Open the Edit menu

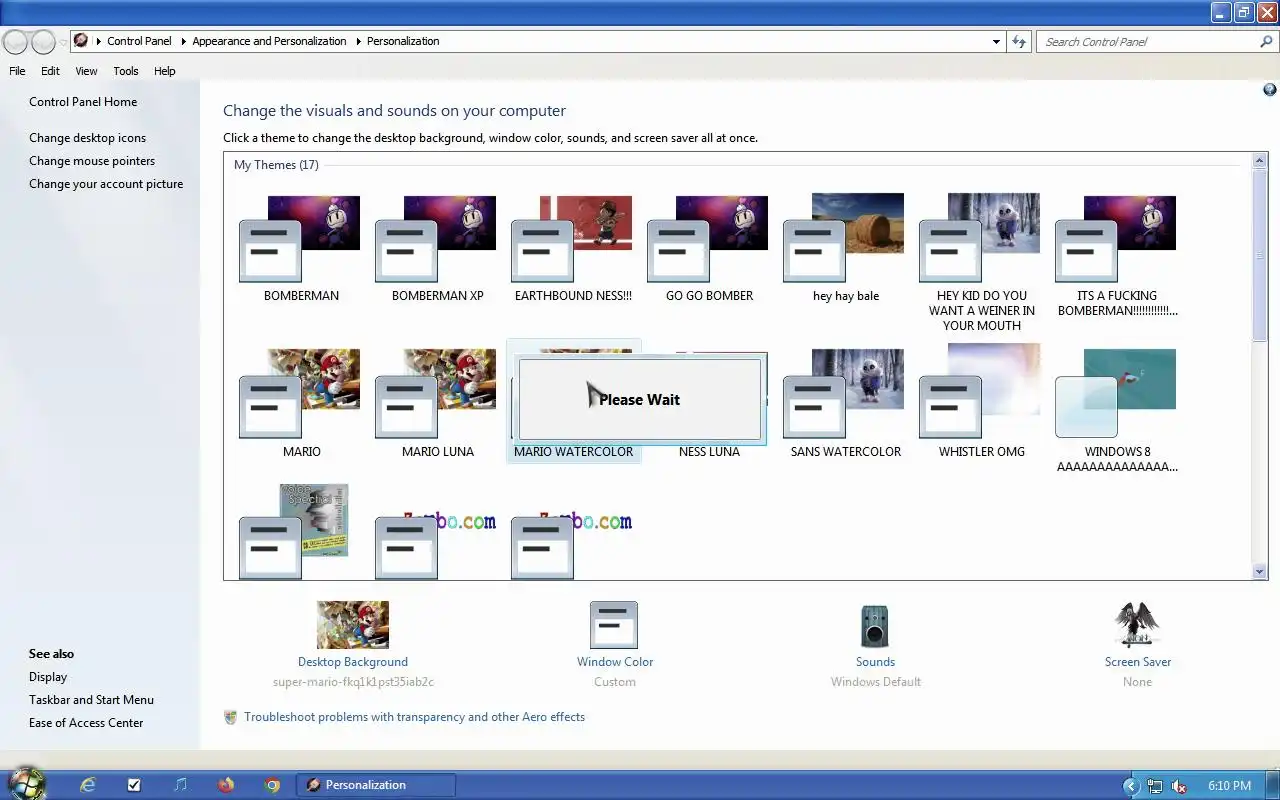(x=50, y=71)
